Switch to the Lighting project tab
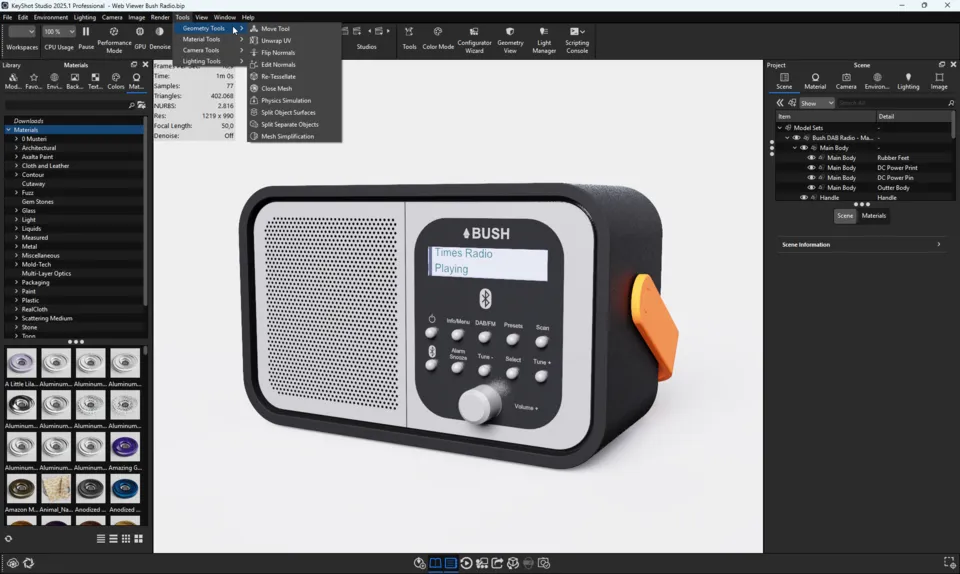 908,81
